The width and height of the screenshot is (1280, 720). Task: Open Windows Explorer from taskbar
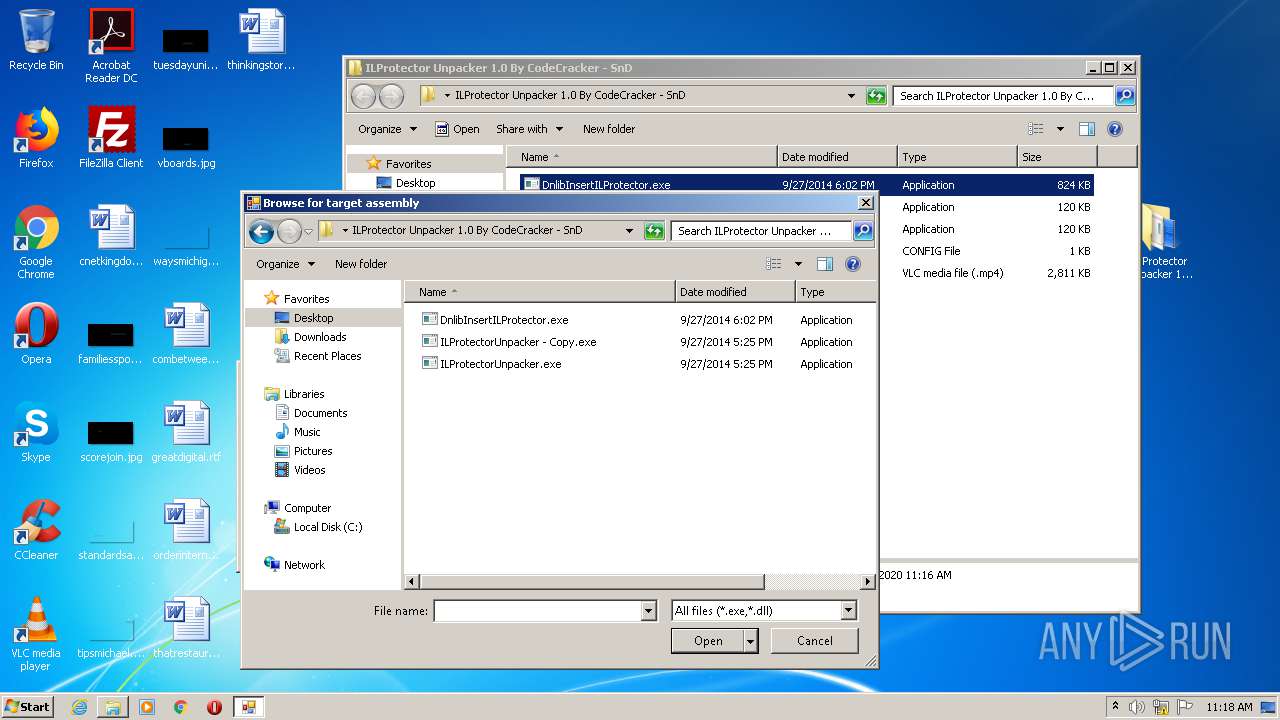coord(113,707)
